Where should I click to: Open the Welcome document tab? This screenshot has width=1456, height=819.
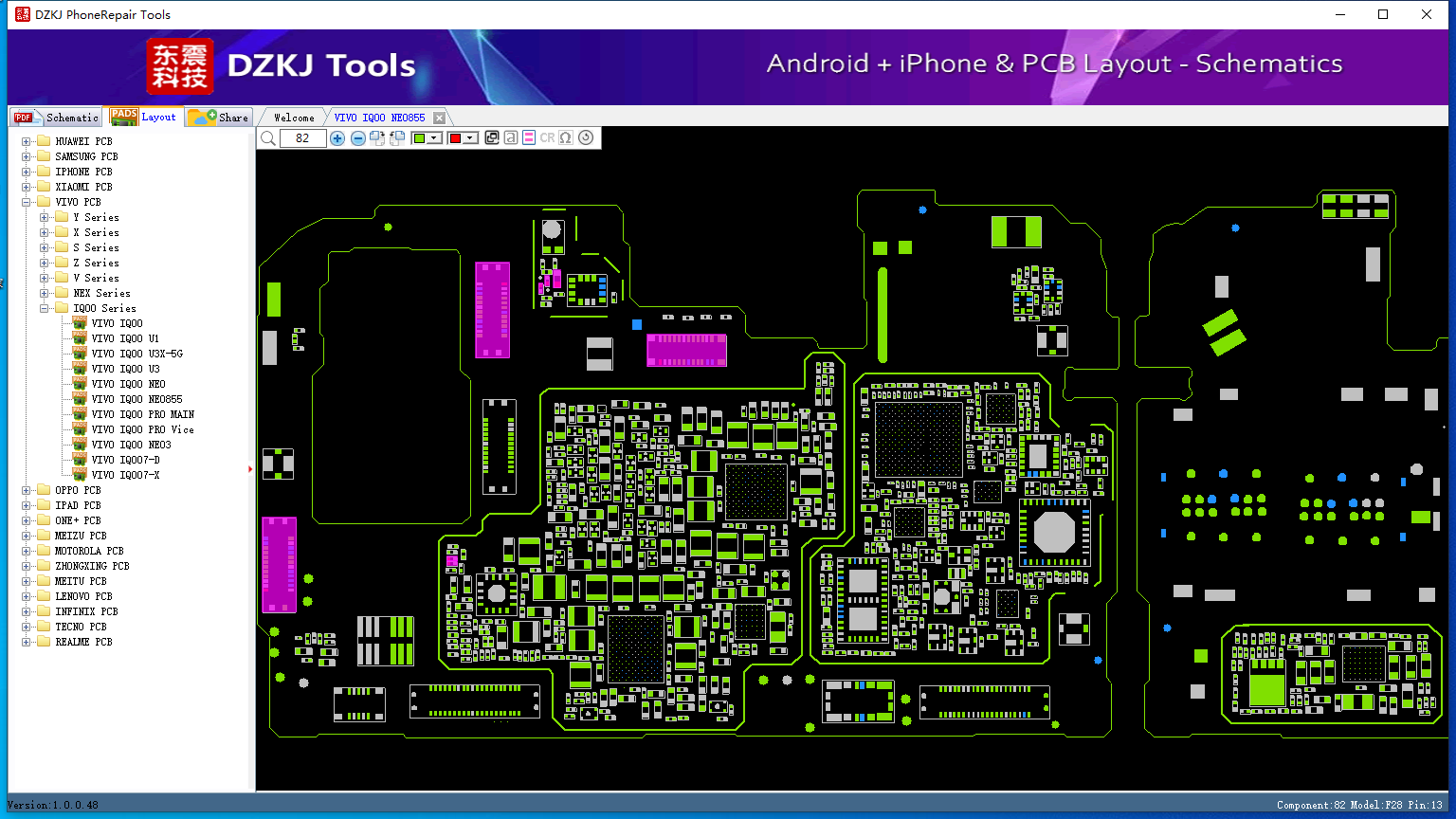tap(294, 118)
